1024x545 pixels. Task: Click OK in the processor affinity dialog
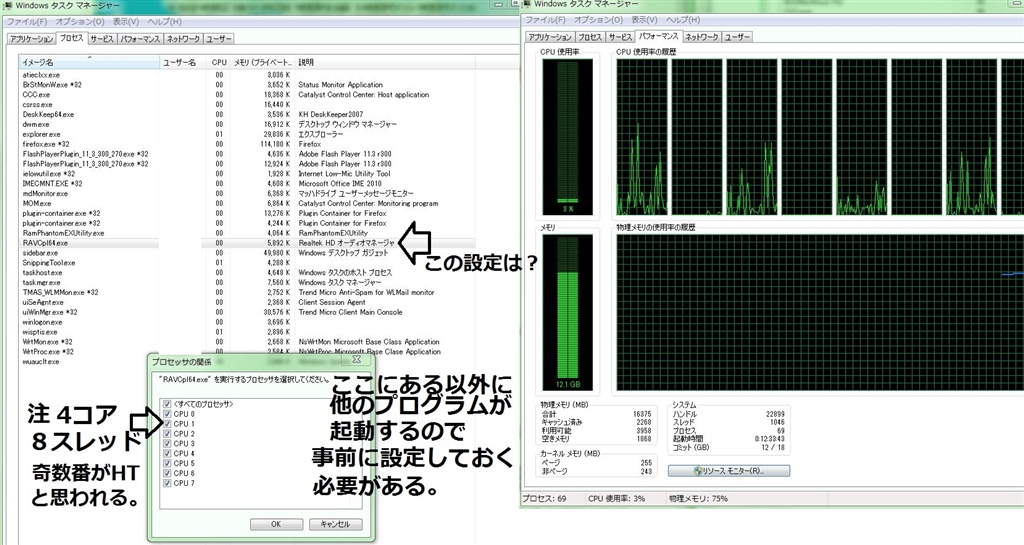pyautogui.click(x=276, y=524)
